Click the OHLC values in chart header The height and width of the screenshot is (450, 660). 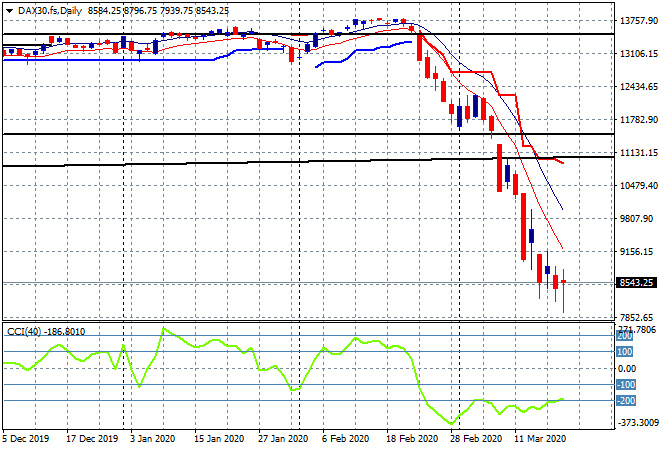click(x=158, y=11)
